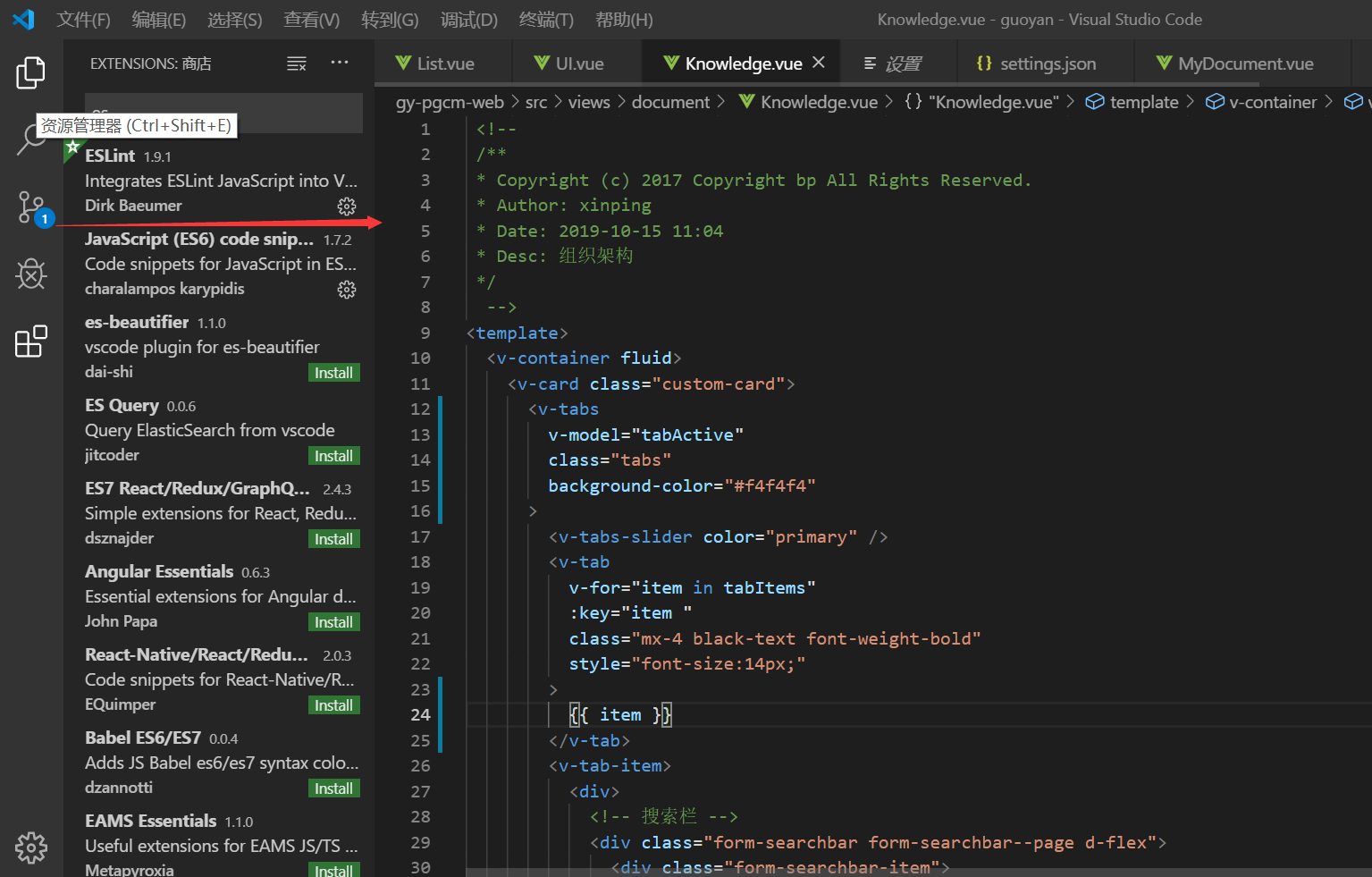
Task: Open the Explorer view in activity bar
Action: pos(31,72)
